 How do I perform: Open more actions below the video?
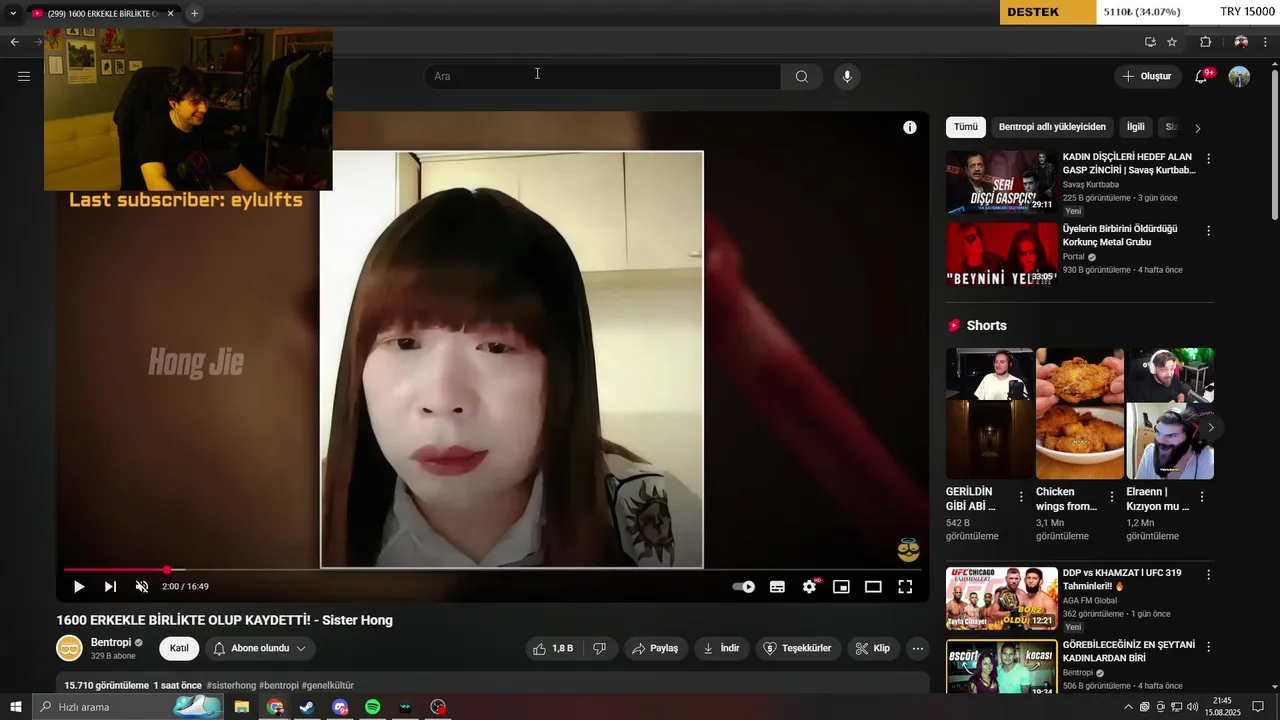click(918, 648)
